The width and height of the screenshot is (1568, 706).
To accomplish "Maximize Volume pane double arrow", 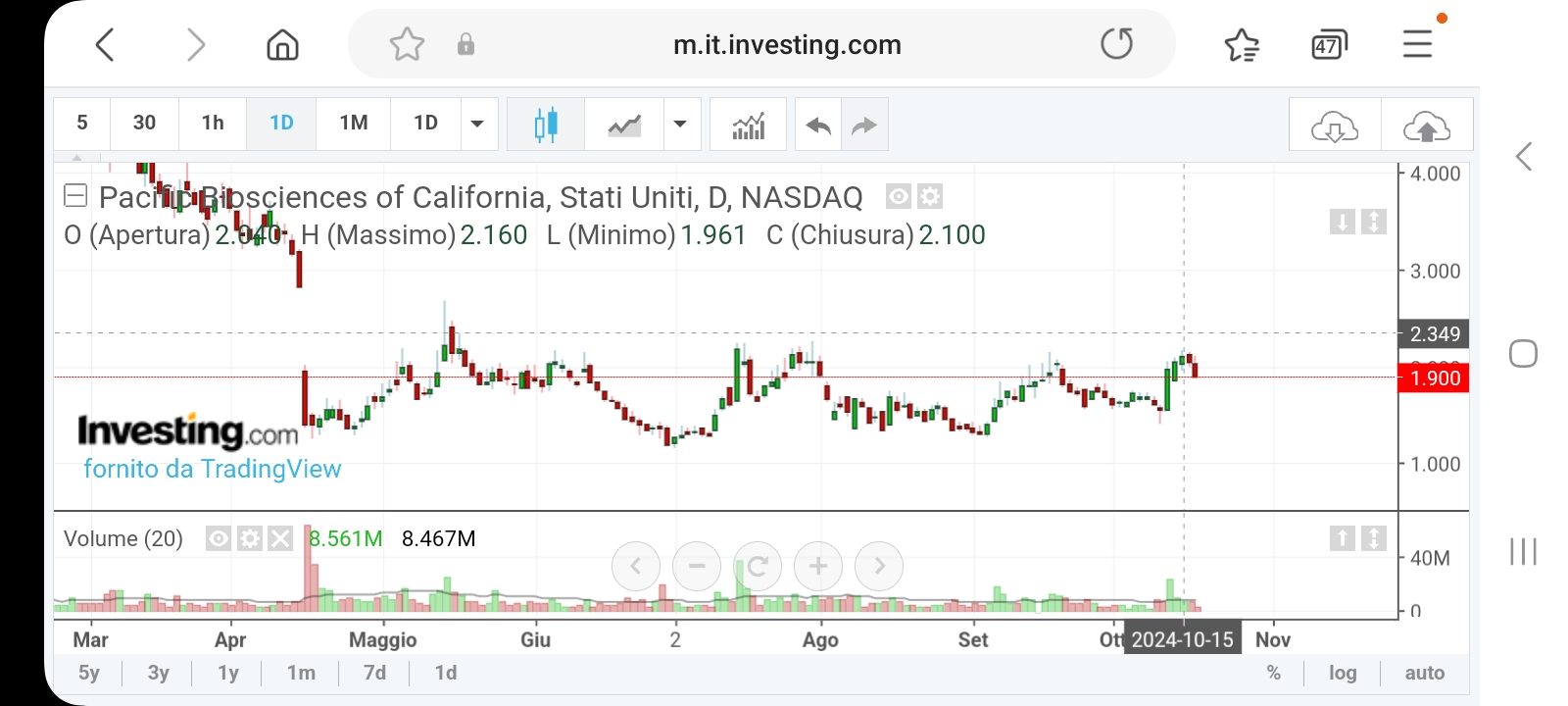I will [1374, 537].
